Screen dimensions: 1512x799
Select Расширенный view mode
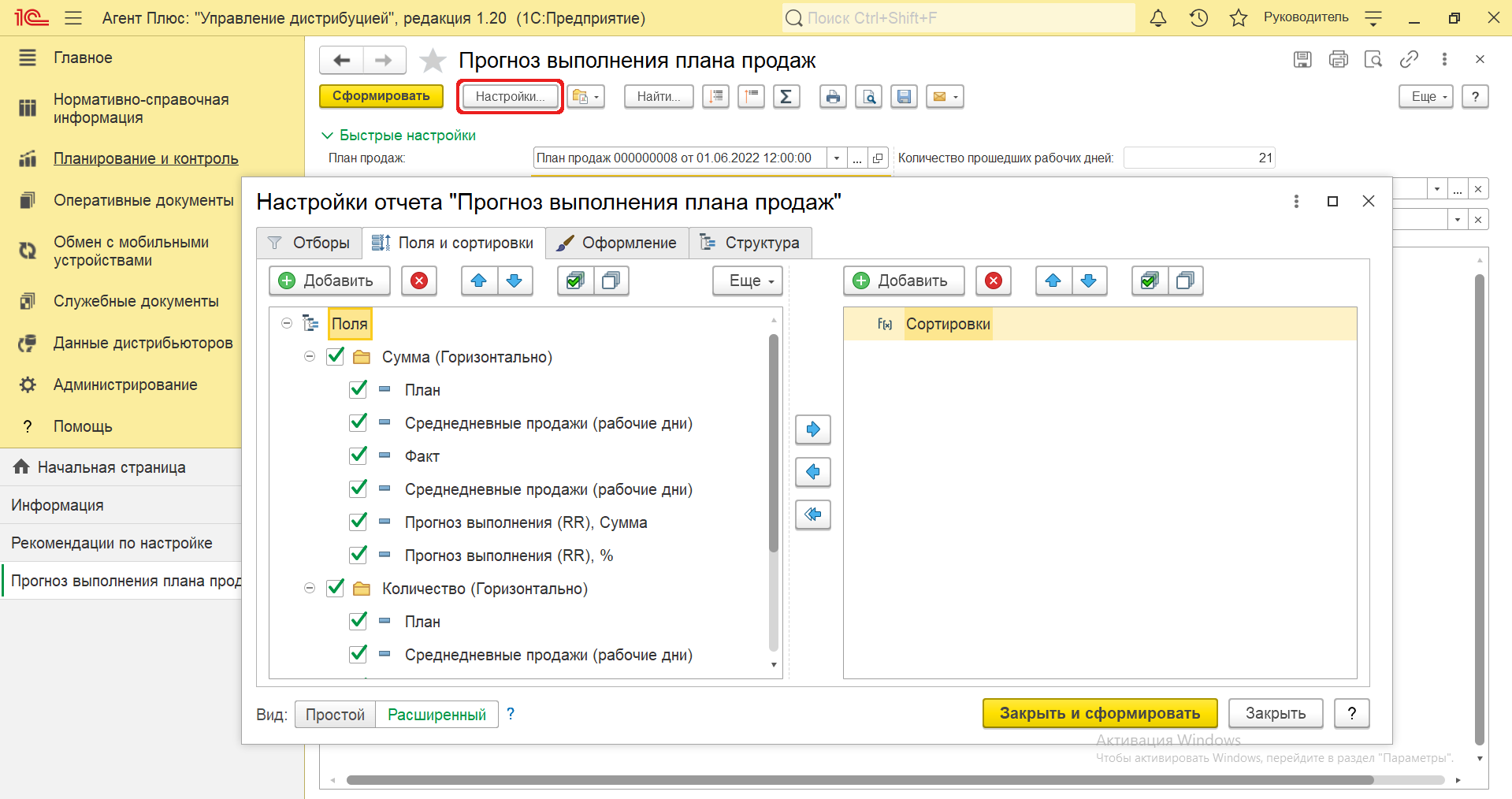[x=437, y=715]
